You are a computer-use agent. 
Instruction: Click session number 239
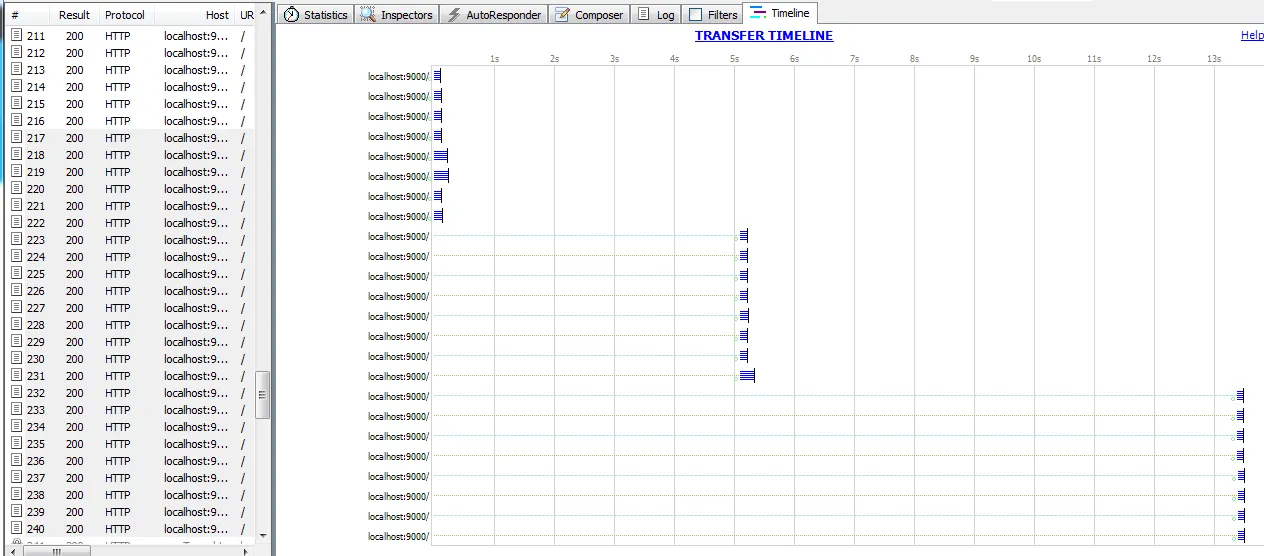click(x=35, y=512)
